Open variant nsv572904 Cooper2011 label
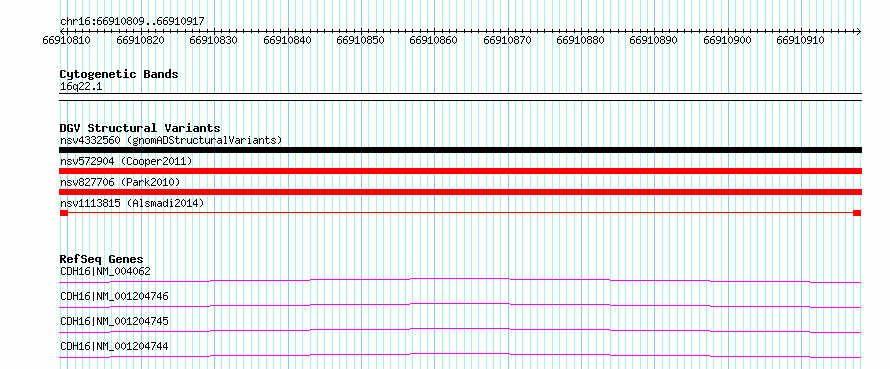The height and width of the screenshot is (369, 890). (126, 161)
